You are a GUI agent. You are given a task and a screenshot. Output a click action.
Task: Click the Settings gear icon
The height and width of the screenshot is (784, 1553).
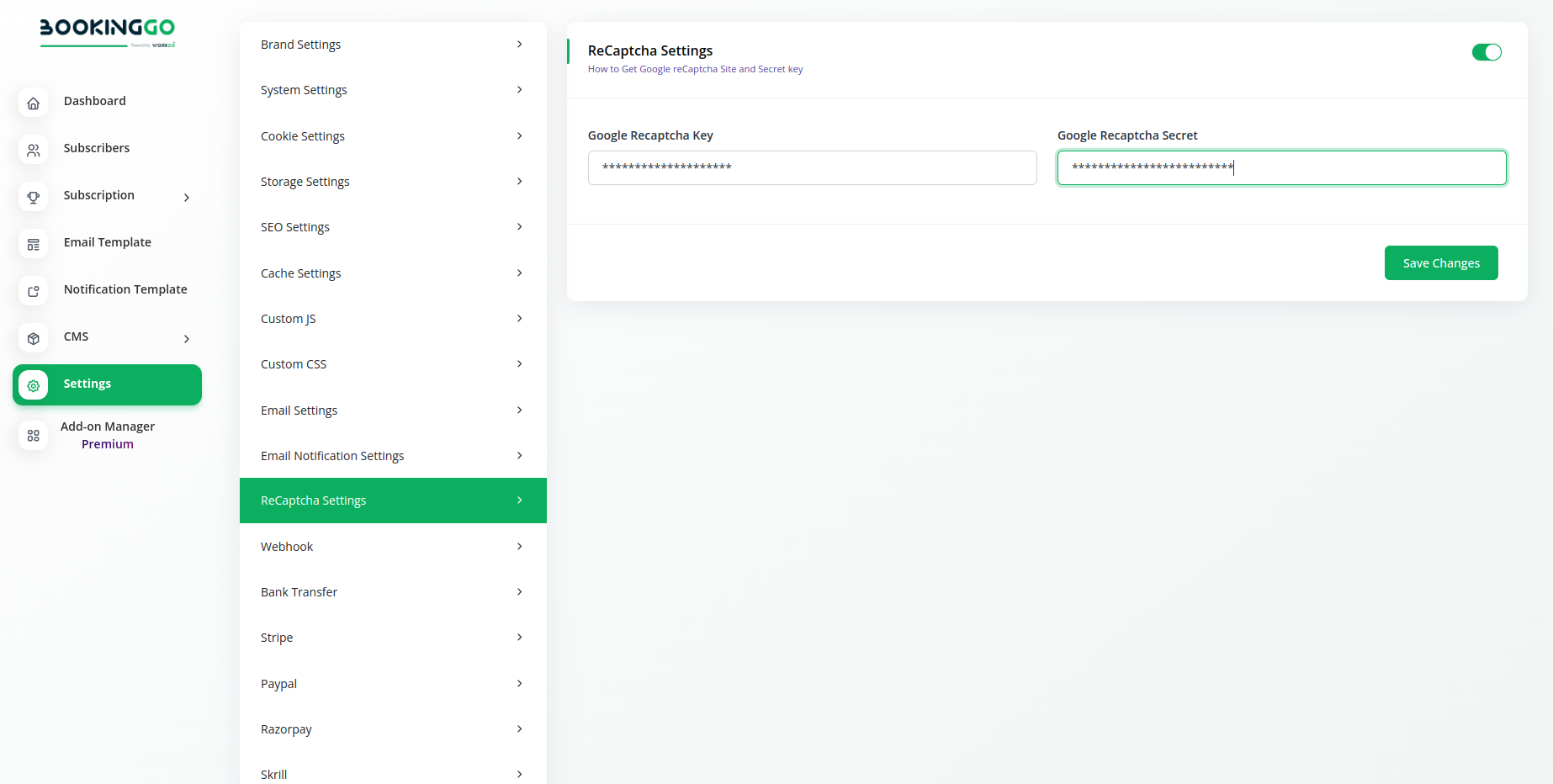[x=33, y=385]
